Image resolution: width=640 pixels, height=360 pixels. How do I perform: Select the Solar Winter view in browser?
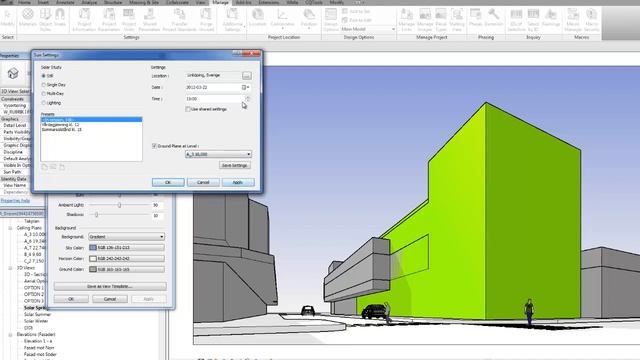click(36, 321)
